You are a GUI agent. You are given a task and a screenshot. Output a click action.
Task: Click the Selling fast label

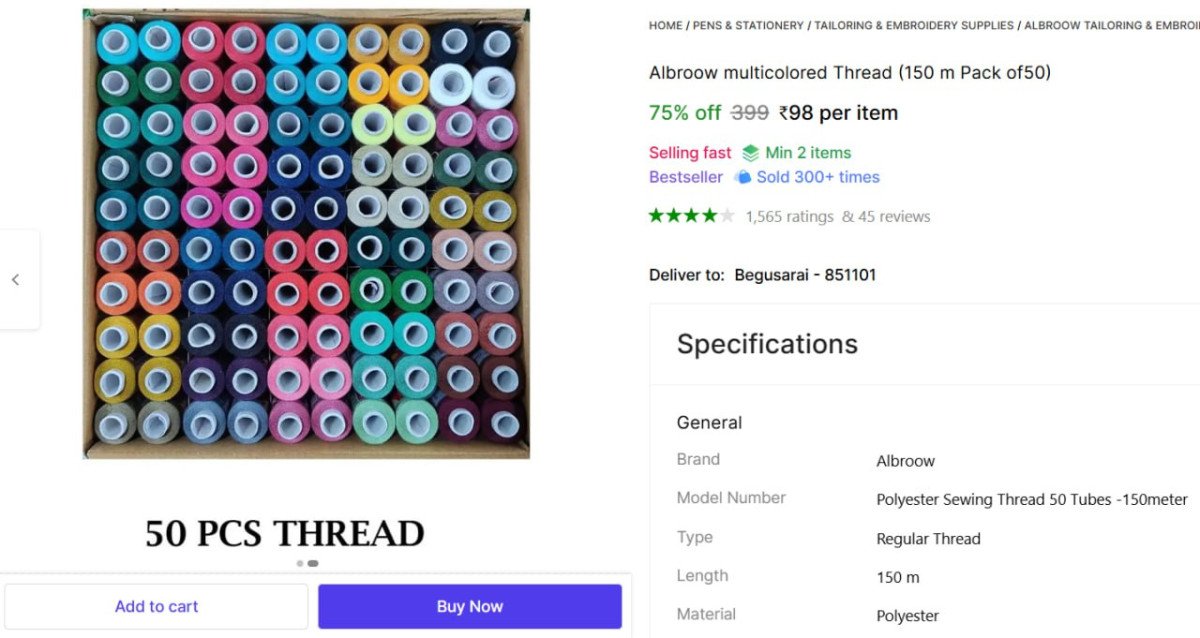(x=690, y=153)
